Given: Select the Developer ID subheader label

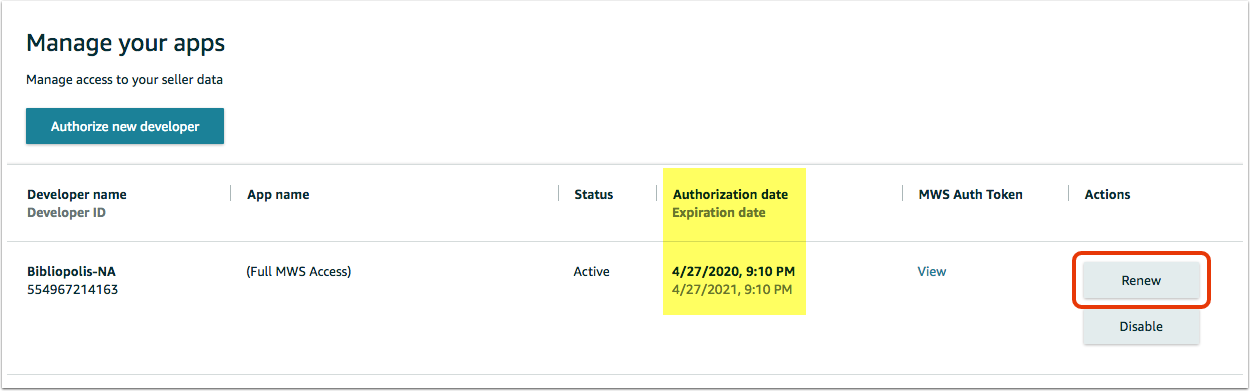Looking at the screenshot, I should 66,212.
